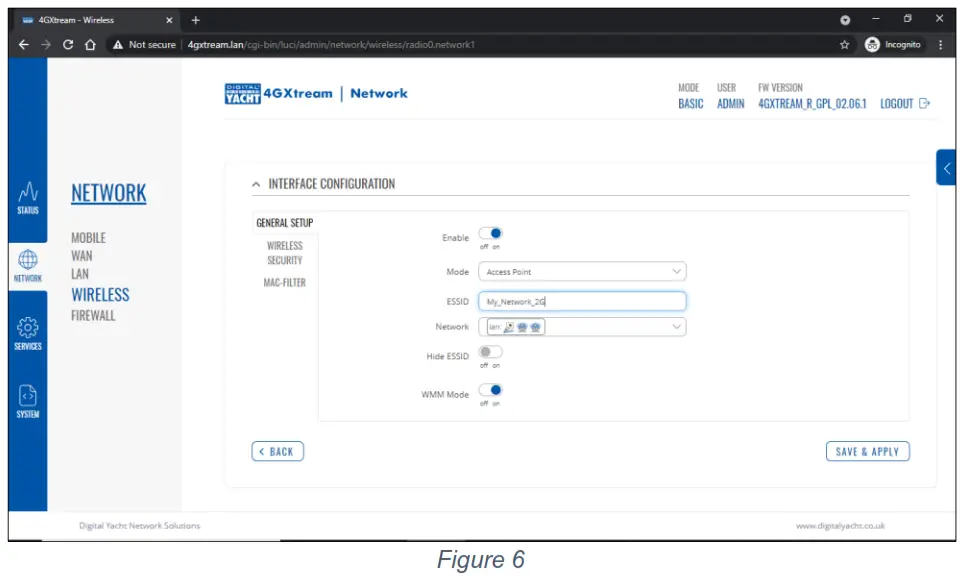Screen dimensions: 967x577
Task: Click the www.digitalyacht.co.uk footer link
Action: pos(840,526)
